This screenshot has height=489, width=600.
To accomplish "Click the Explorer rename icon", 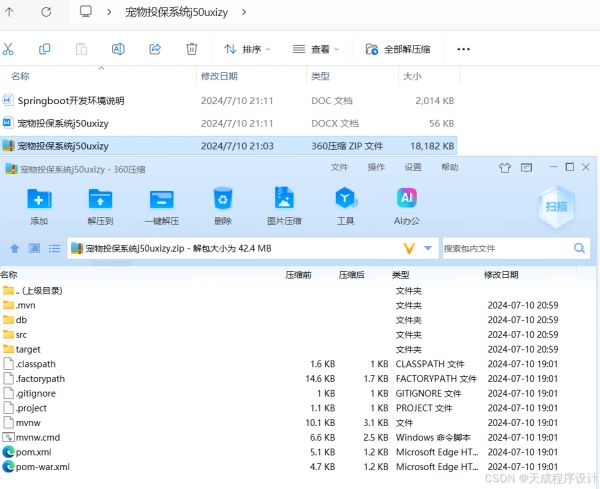I will 118,49.
